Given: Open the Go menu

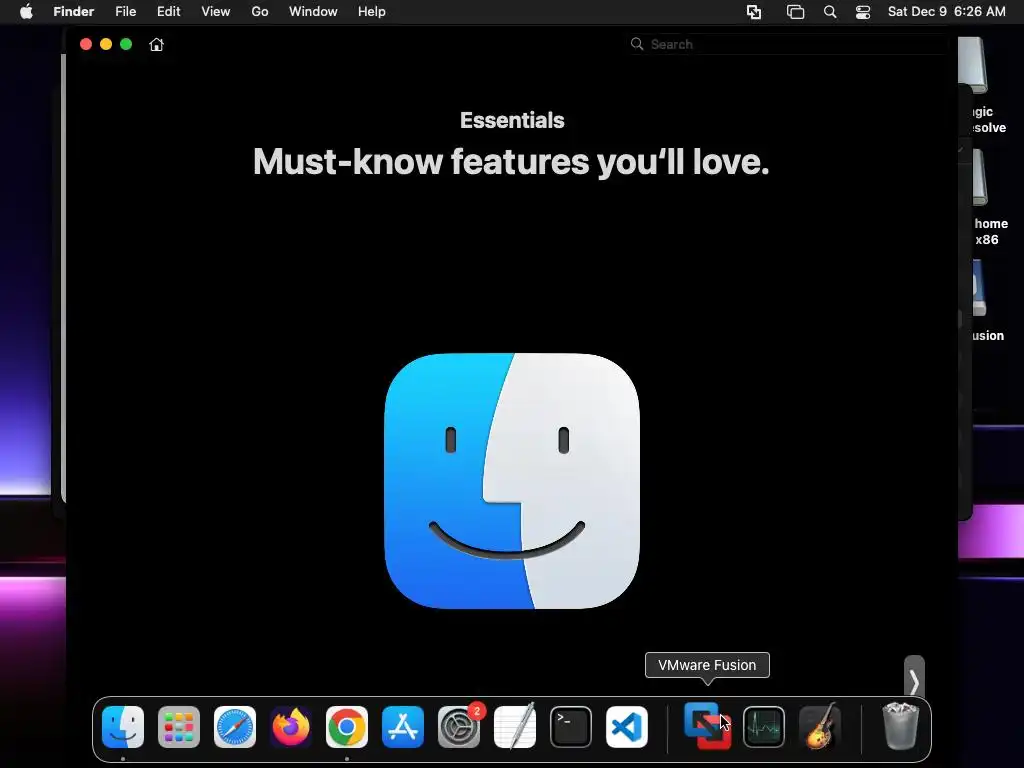Looking at the screenshot, I should (260, 12).
